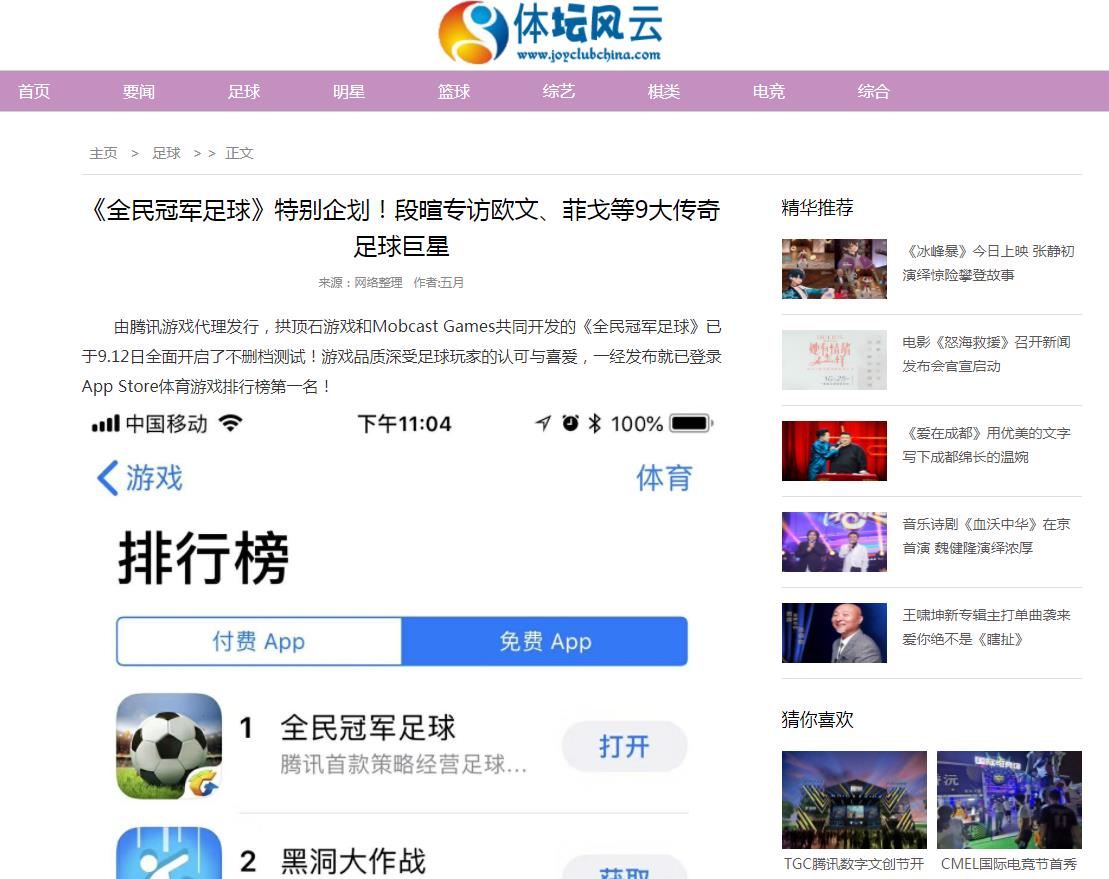Click the 黑洞大作战 app name

[x=353, y=861]
